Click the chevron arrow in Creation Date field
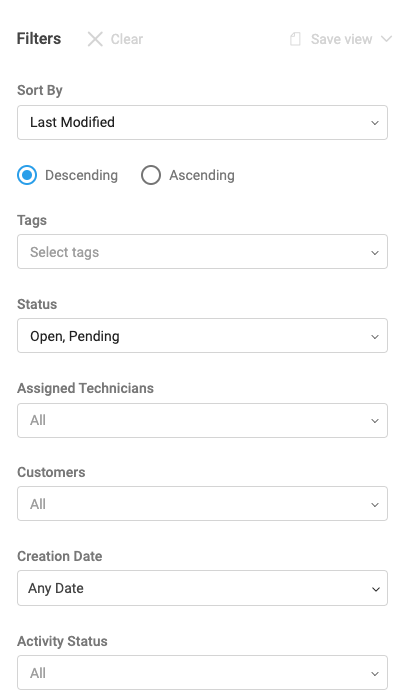This screenshot has height=694, width=411. tap(376, 589)
